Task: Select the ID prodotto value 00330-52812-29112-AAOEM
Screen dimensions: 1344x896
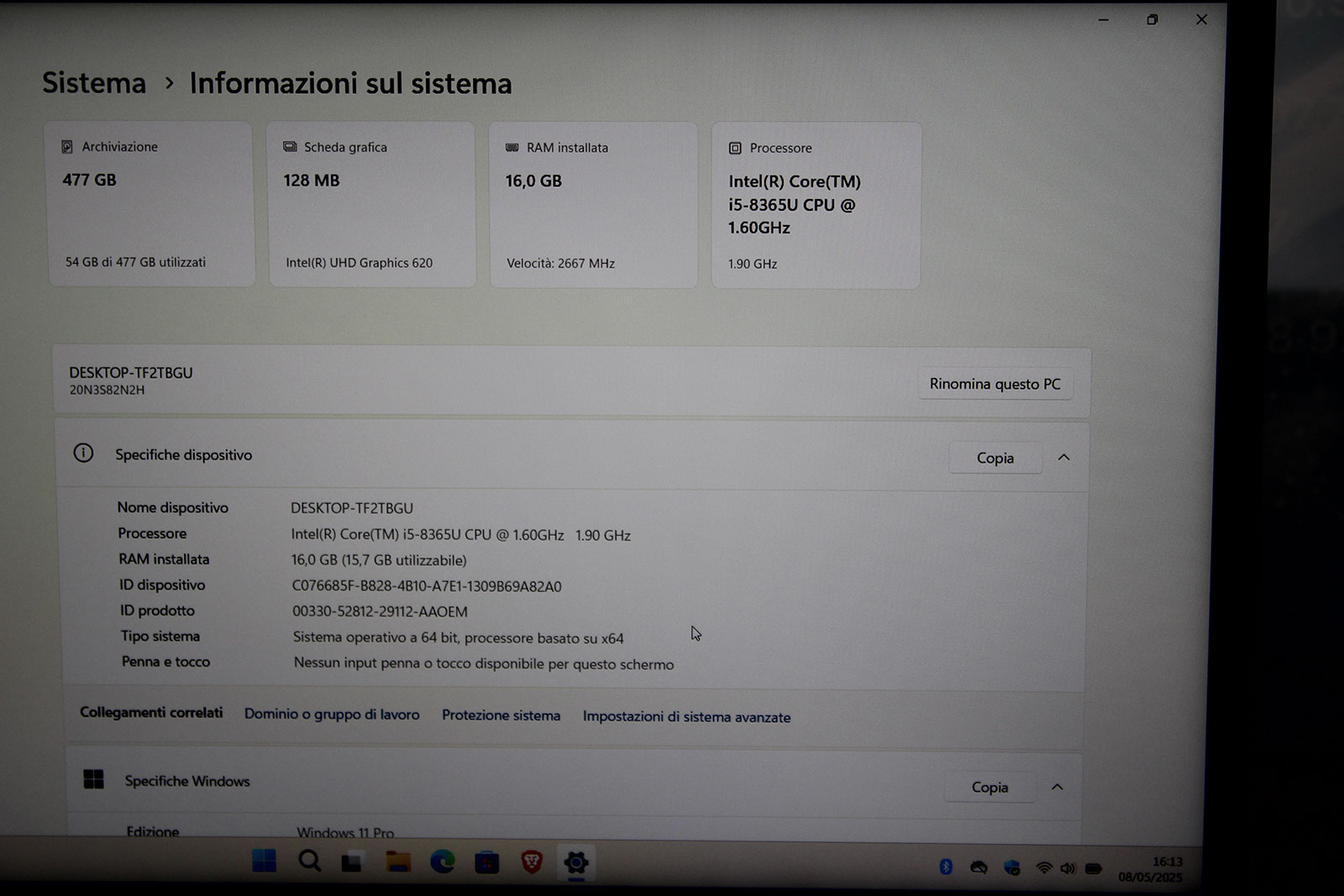Action: pos(380,611)
